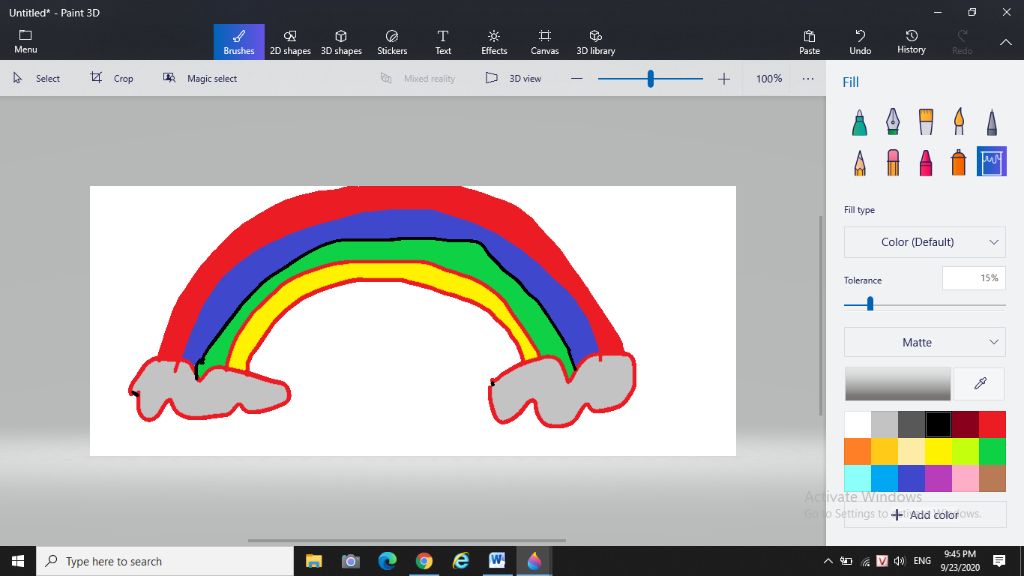Open the Canvas tab

545,42
